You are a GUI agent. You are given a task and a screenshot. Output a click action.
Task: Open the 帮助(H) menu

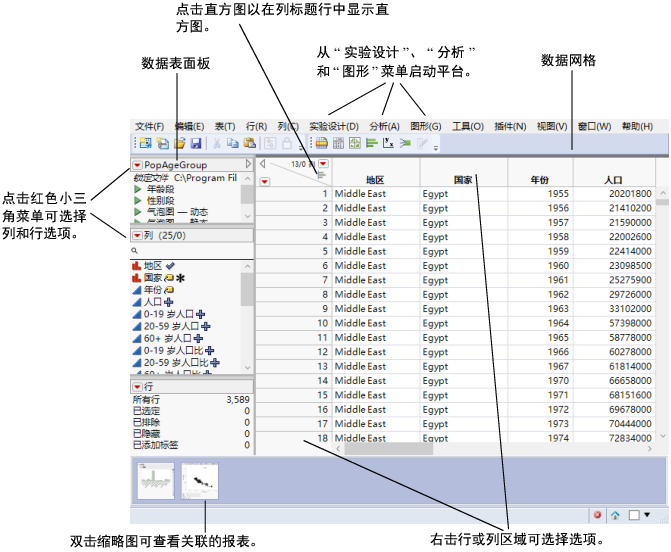637,127
